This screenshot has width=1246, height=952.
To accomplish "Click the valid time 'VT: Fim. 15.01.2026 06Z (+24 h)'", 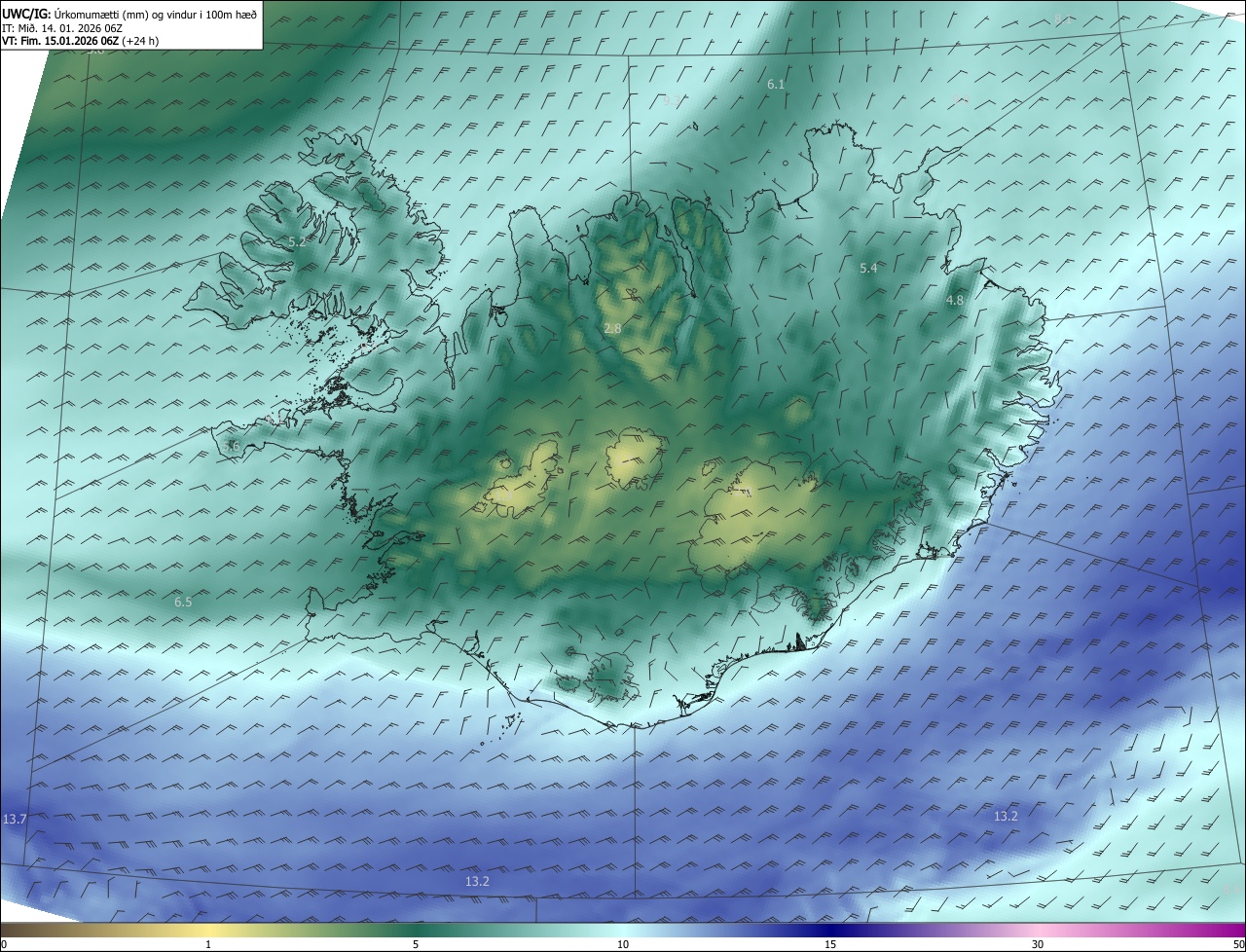I will 81,41.
